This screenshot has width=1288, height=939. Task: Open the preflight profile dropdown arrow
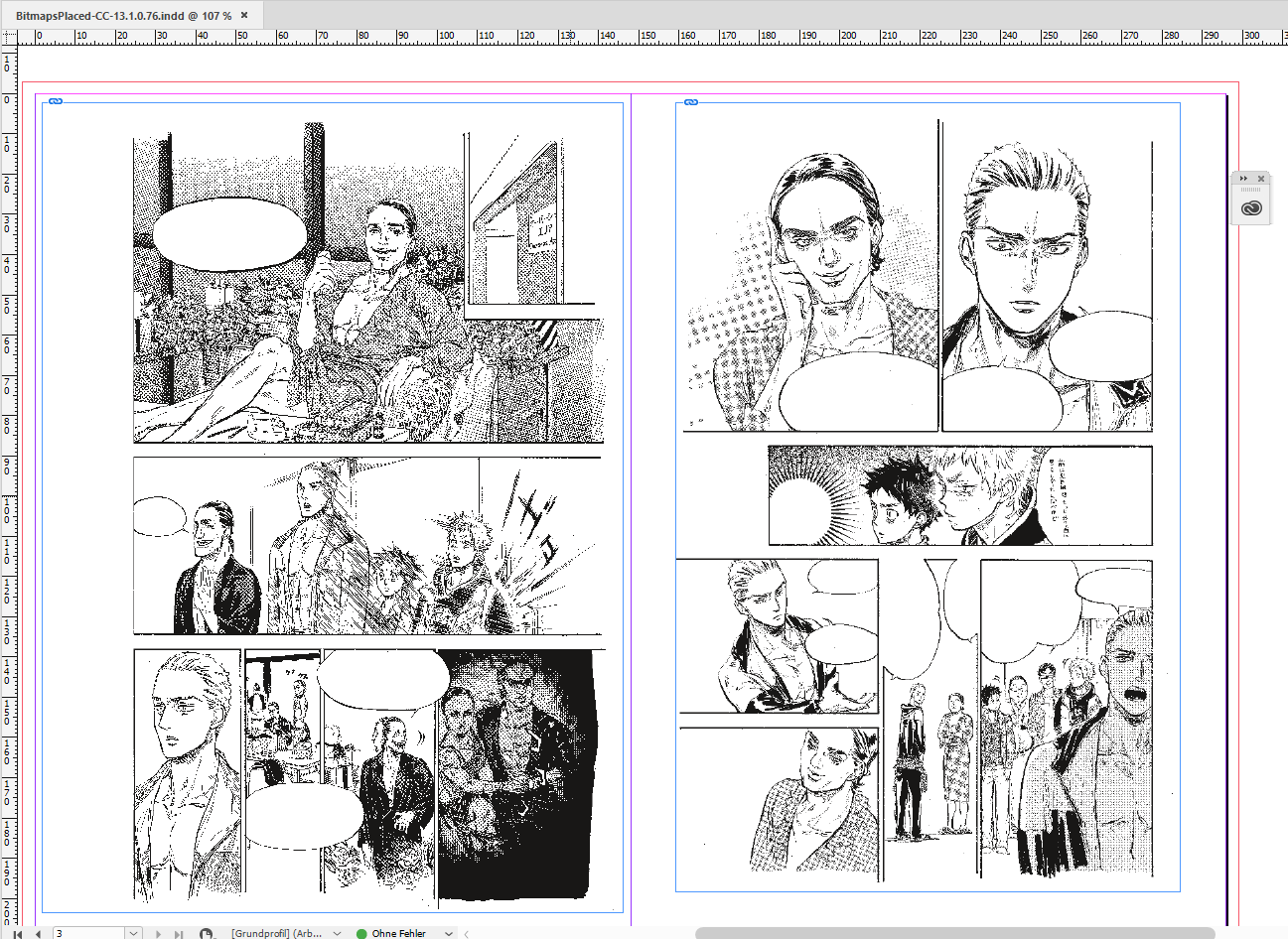tap(338, 933)
